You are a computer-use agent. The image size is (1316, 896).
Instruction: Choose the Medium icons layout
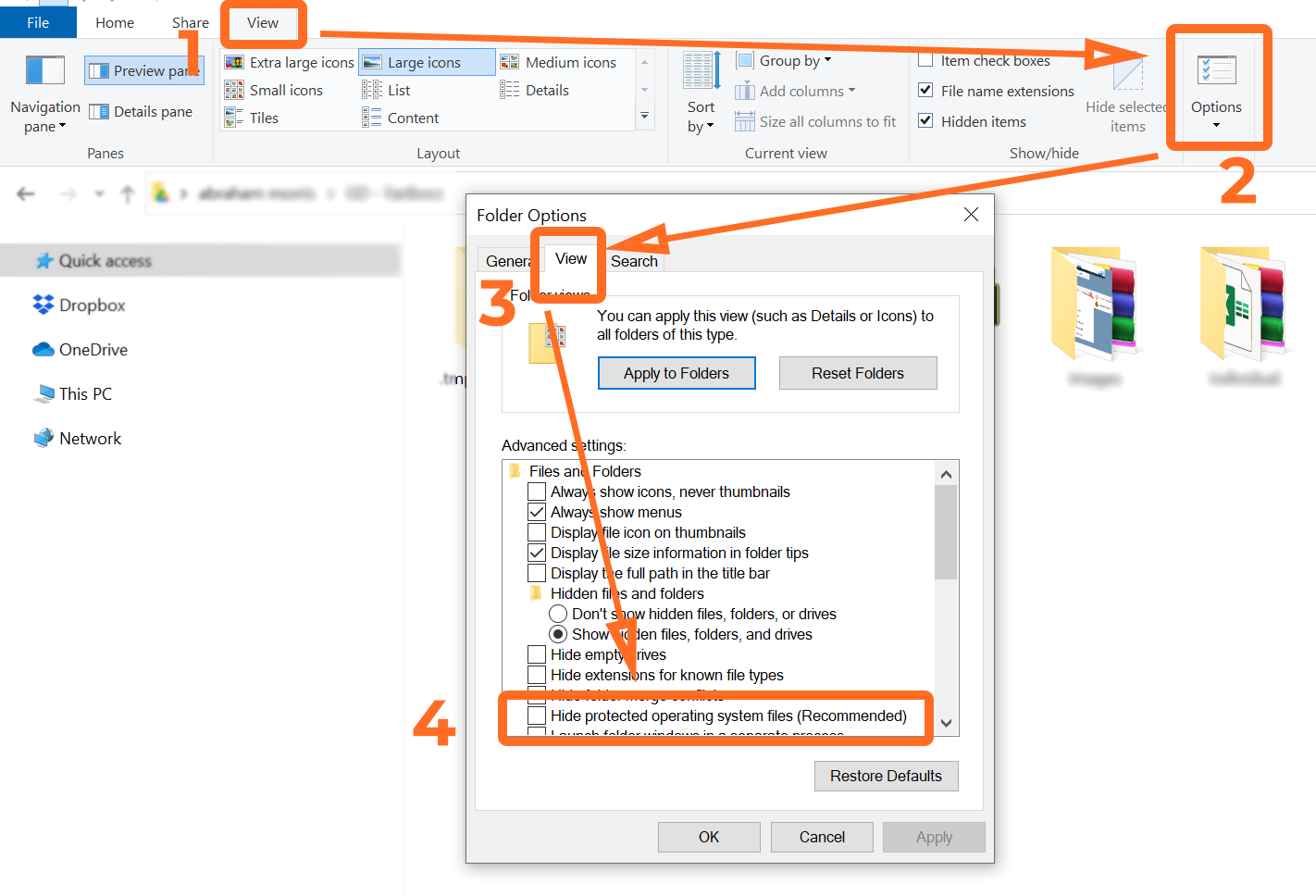559,62
